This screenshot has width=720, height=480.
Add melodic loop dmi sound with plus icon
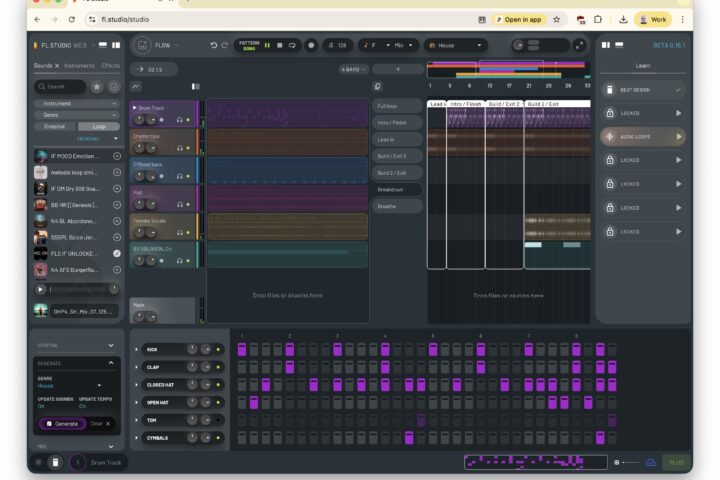(x=117, y=172)
